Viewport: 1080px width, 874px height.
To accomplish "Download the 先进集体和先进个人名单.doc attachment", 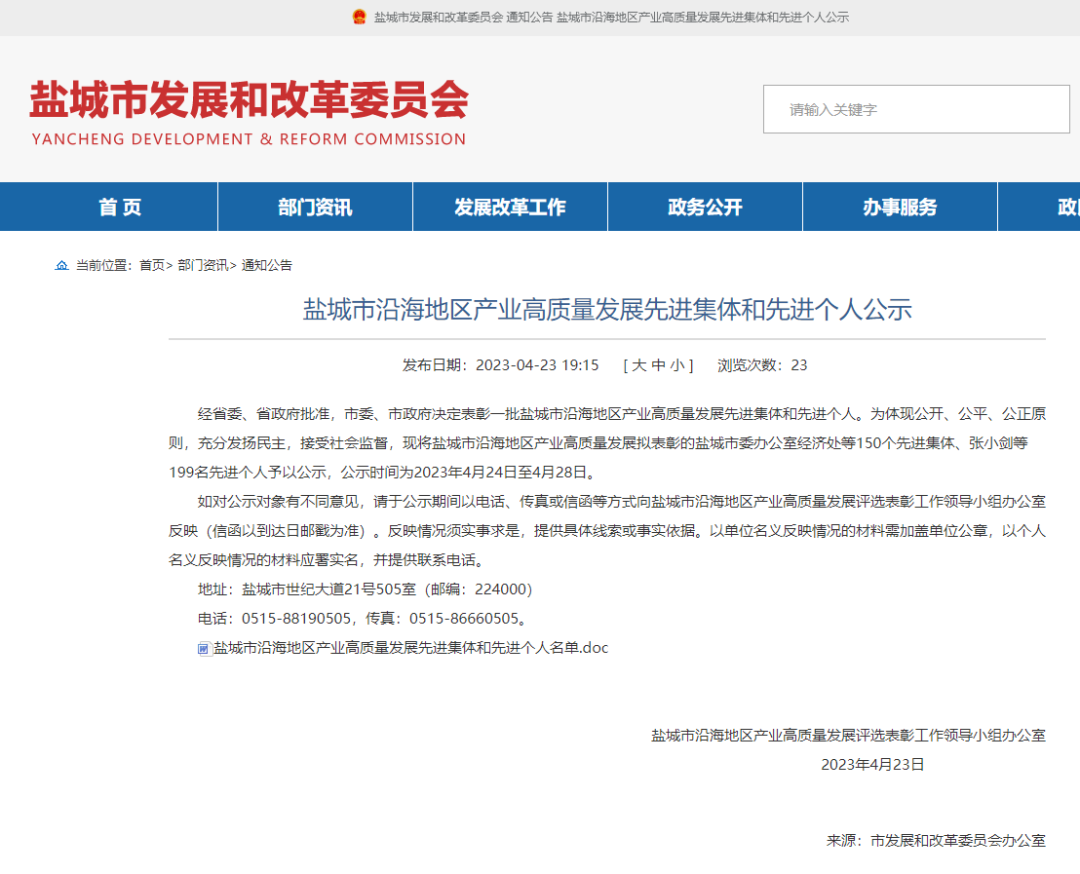I will click(410, 648).
